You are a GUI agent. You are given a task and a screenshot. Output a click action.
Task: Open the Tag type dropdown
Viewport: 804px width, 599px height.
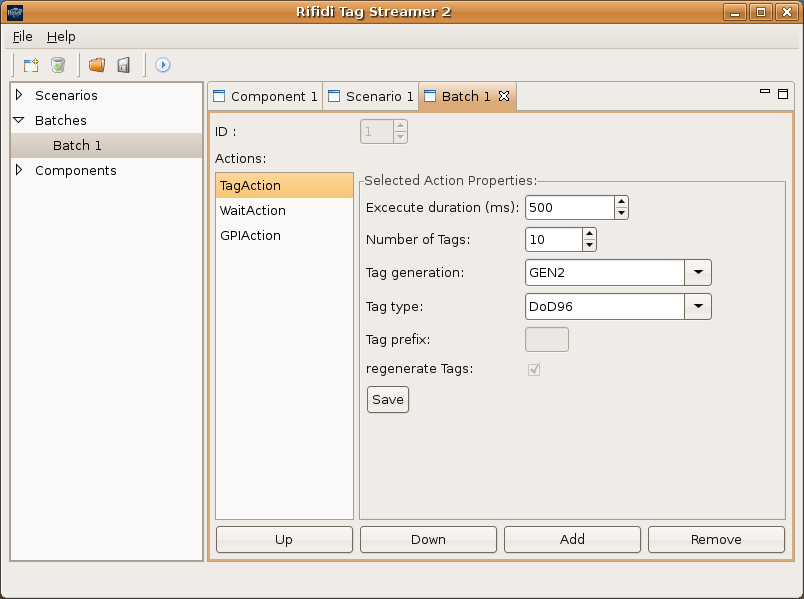coord(697,306)
